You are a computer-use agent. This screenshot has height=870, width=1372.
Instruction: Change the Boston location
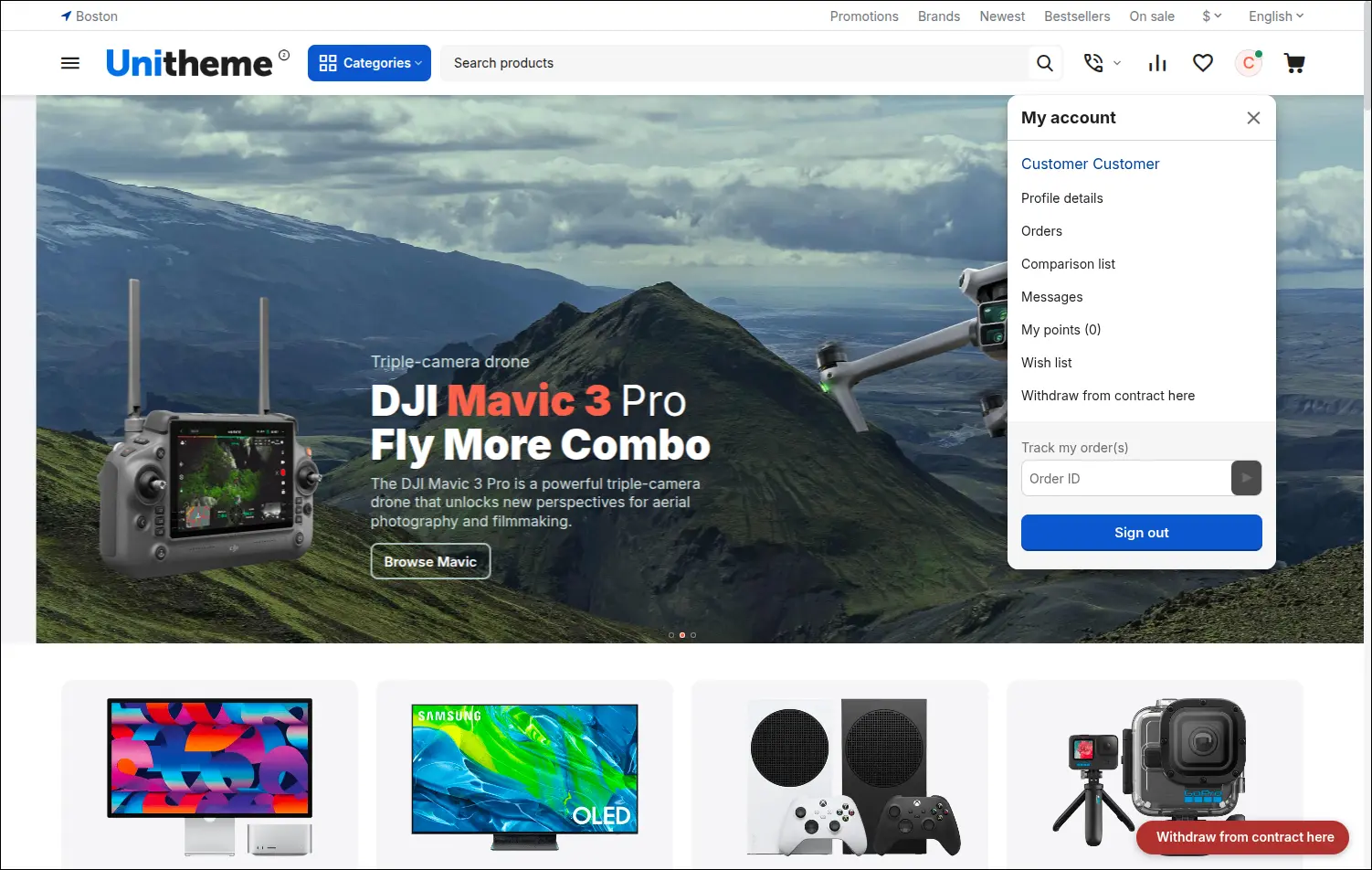point(97,16)
